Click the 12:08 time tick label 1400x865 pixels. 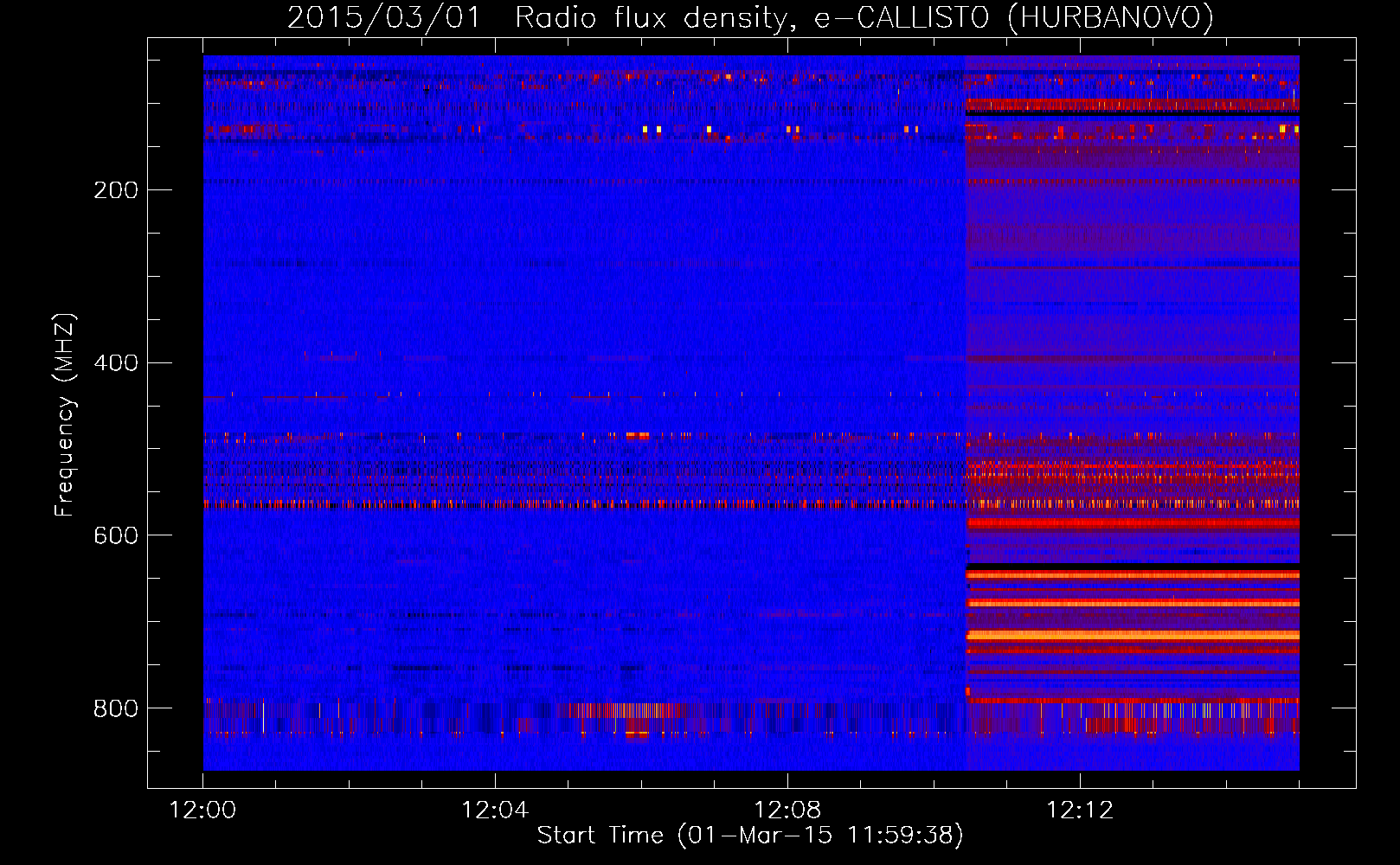tap(787, 810)
